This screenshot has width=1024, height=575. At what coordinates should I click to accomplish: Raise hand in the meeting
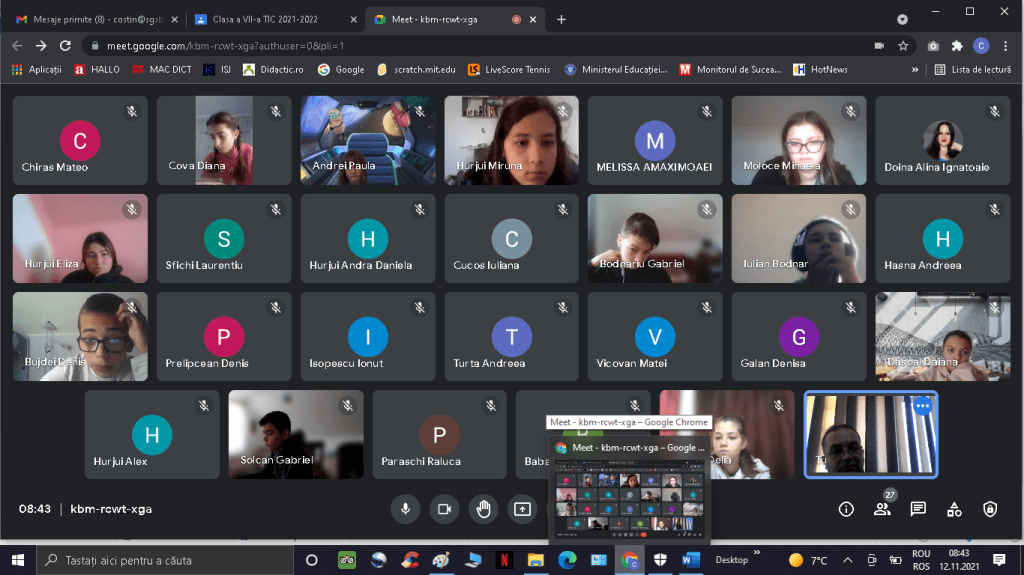tap(483, 509)
